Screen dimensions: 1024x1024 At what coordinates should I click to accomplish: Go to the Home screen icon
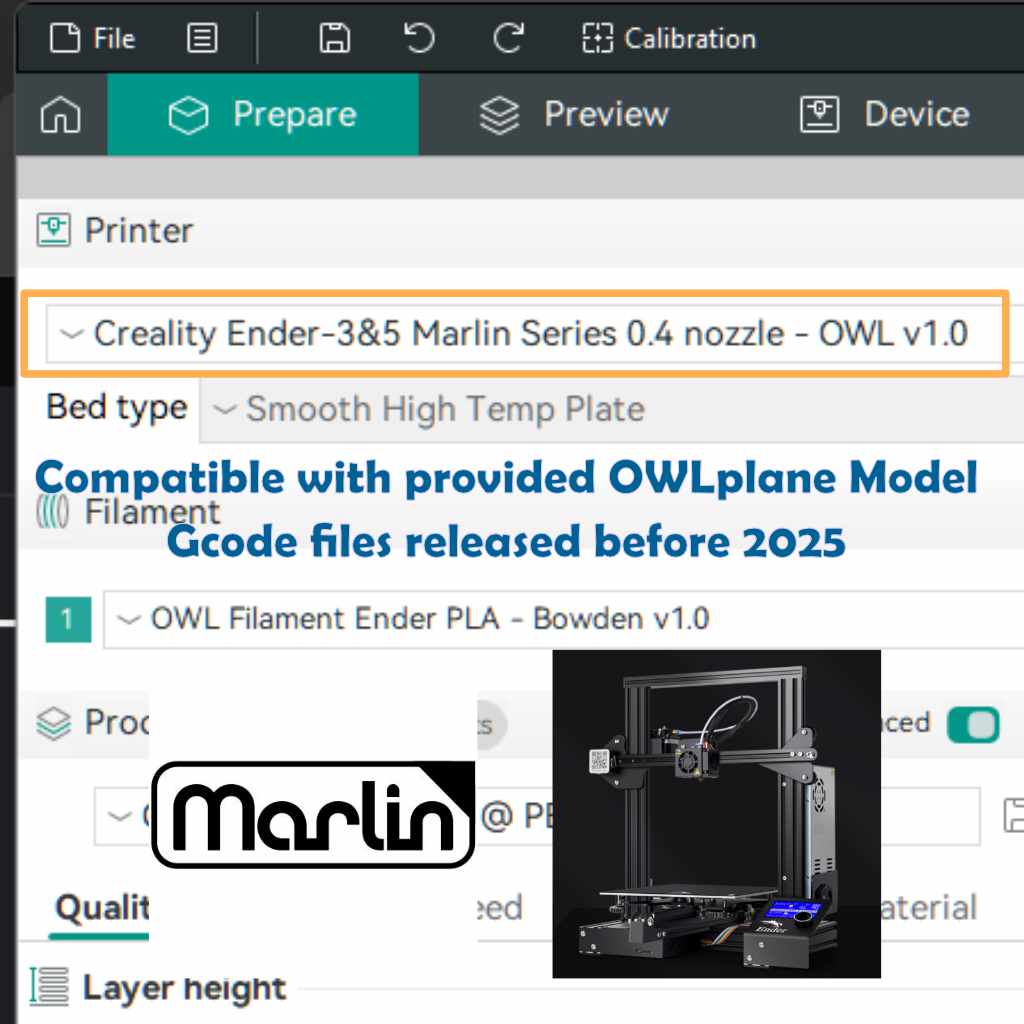[x=60, y=116]
